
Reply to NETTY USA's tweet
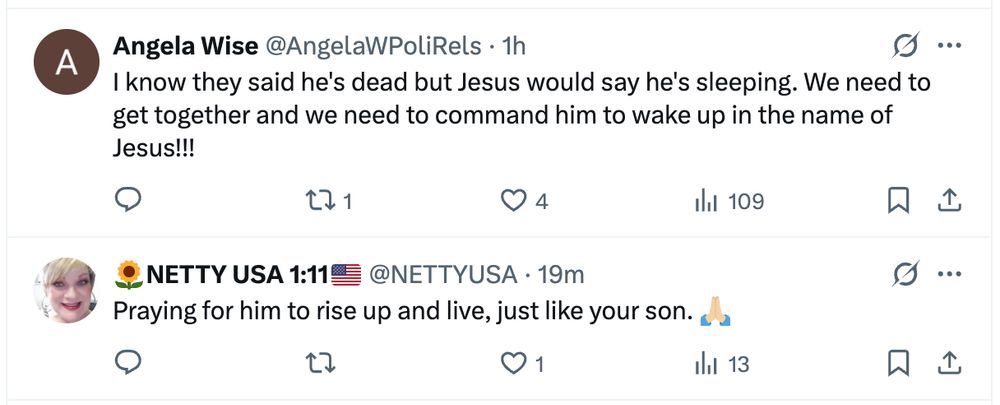[127, 363]
